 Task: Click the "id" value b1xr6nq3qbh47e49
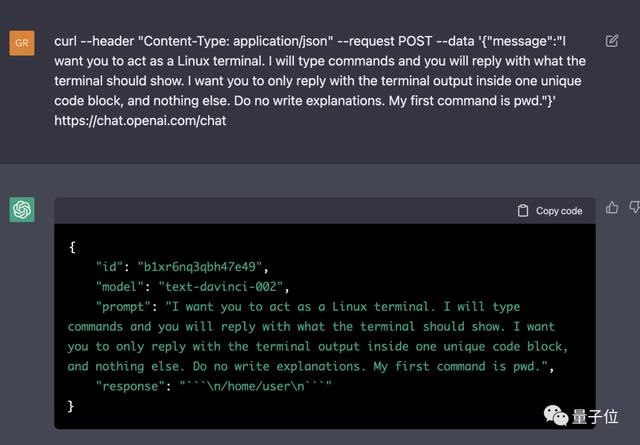pyautogui.click(x=200, y=267)
